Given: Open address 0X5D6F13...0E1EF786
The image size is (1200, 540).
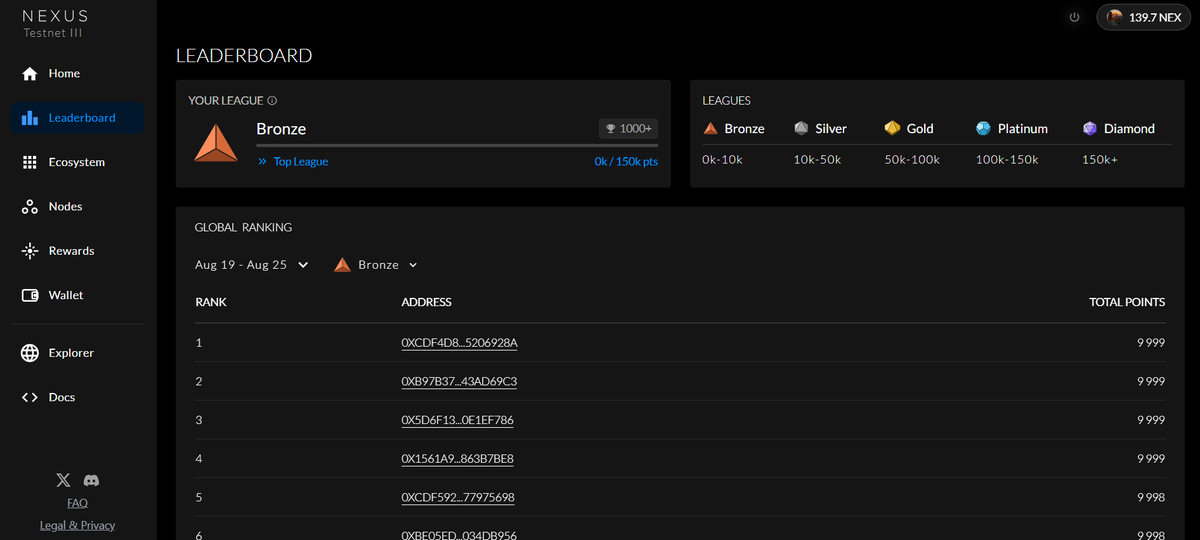Looking at the screenshot, I should click(x=457, y=420).
